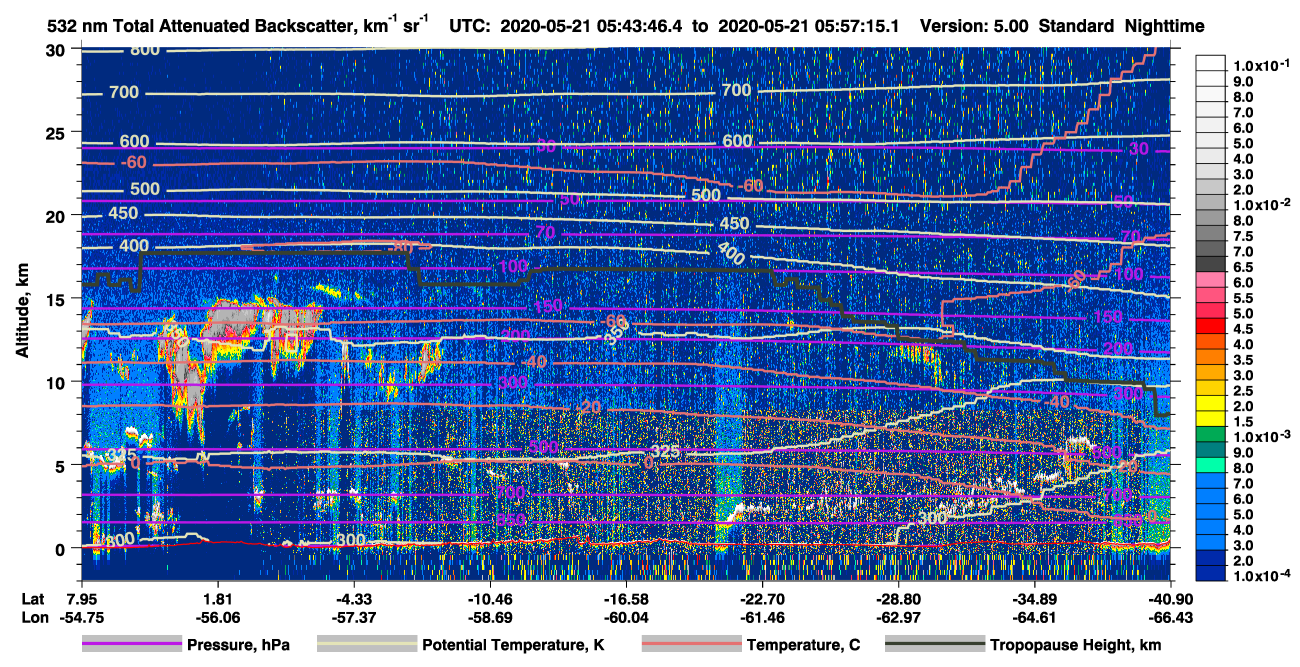Click the colorbar label 4.5
Viewport: 1300px width, 667px height.
[1245, 329]
